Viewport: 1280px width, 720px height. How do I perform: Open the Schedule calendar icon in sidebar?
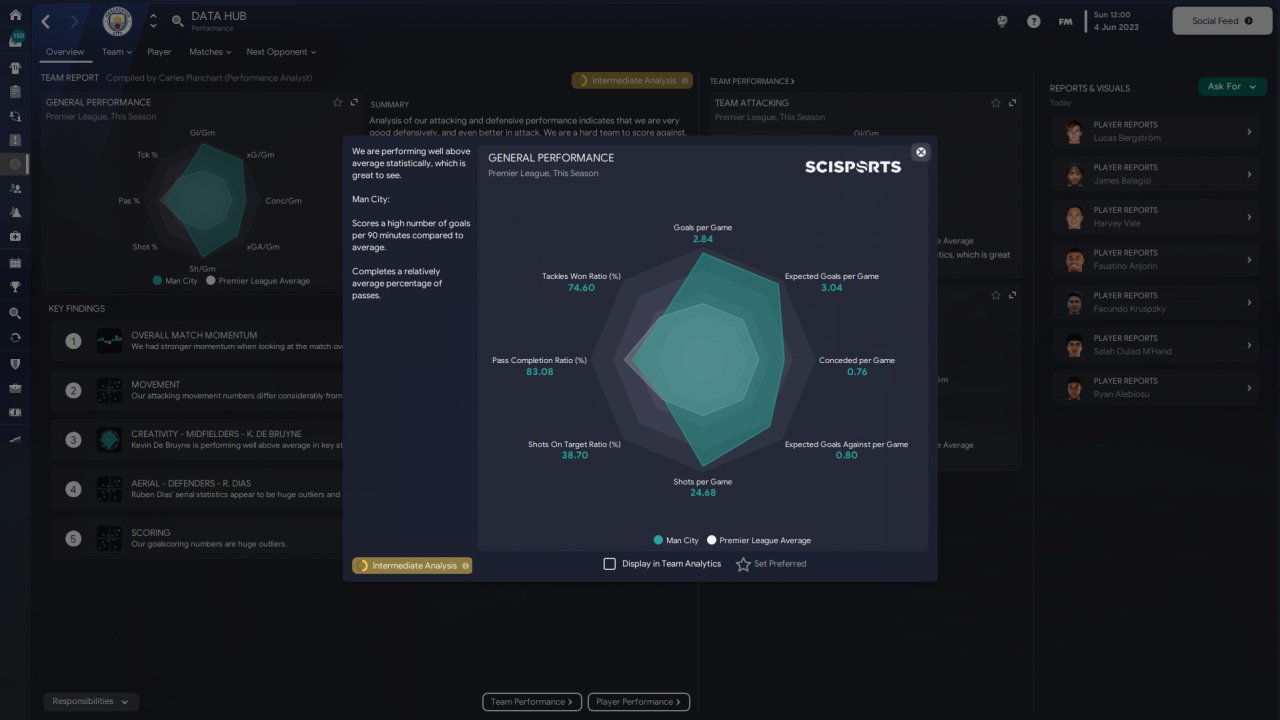click(15, 263)
